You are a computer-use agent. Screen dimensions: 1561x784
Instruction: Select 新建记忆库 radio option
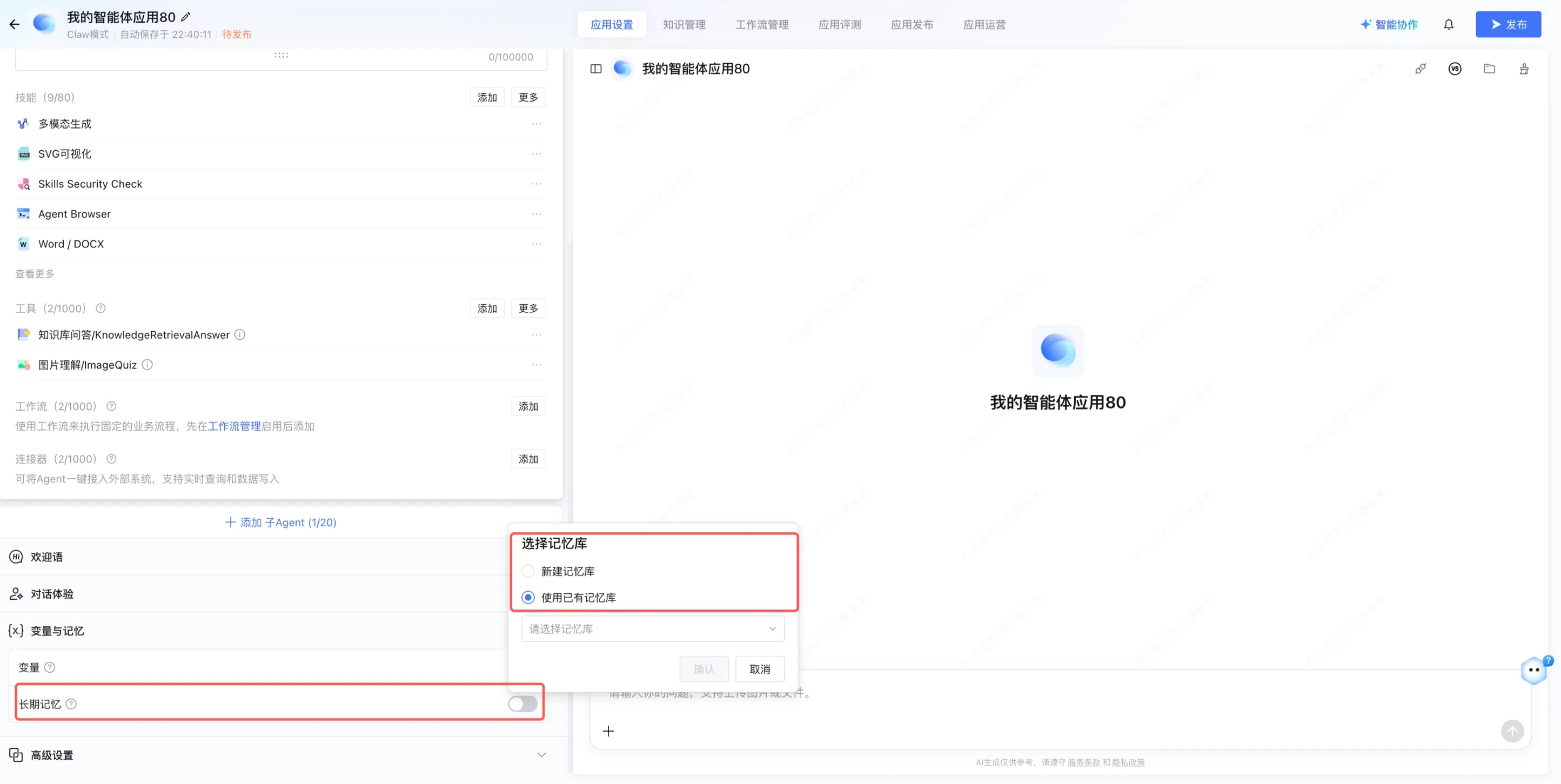528,571
